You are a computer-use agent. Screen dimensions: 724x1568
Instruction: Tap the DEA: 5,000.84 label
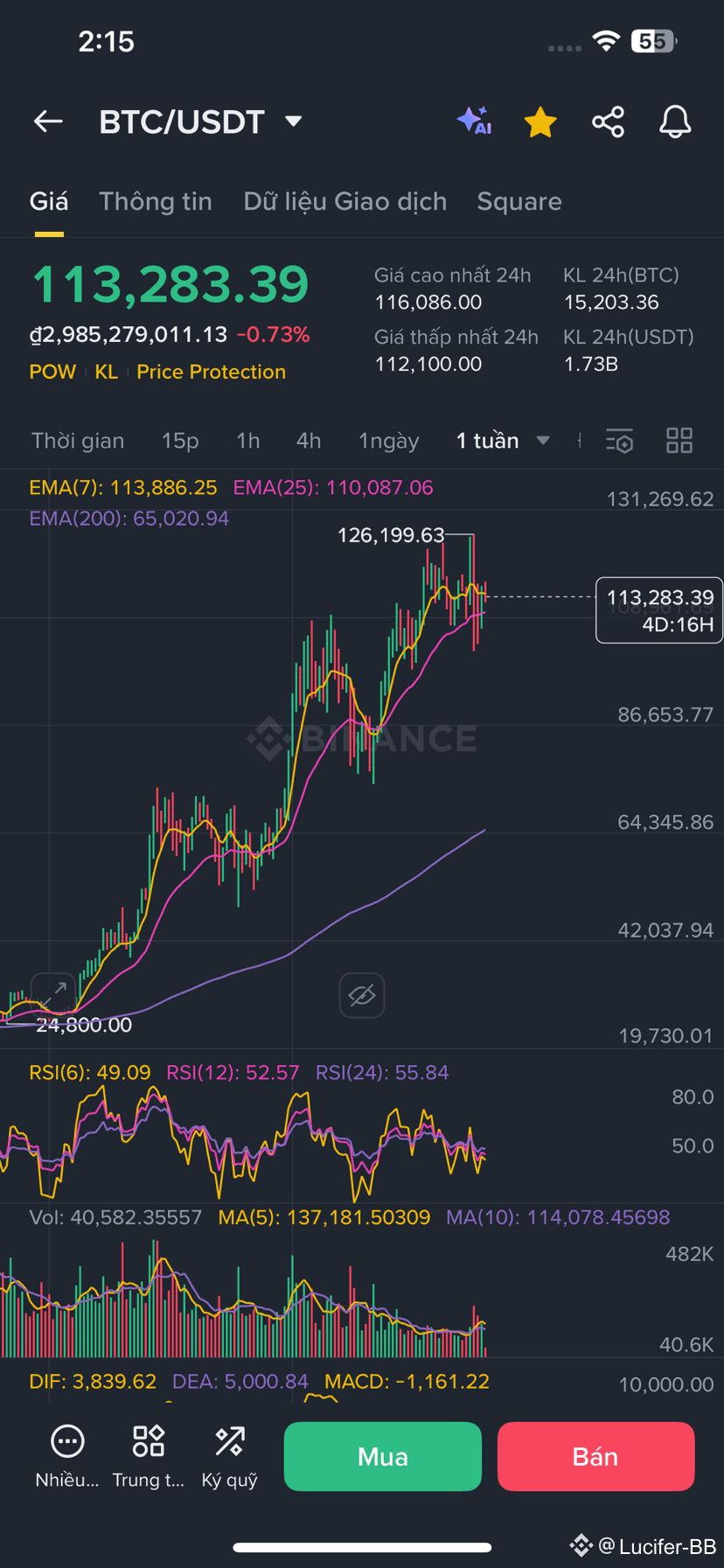[x=240, y=1382]
